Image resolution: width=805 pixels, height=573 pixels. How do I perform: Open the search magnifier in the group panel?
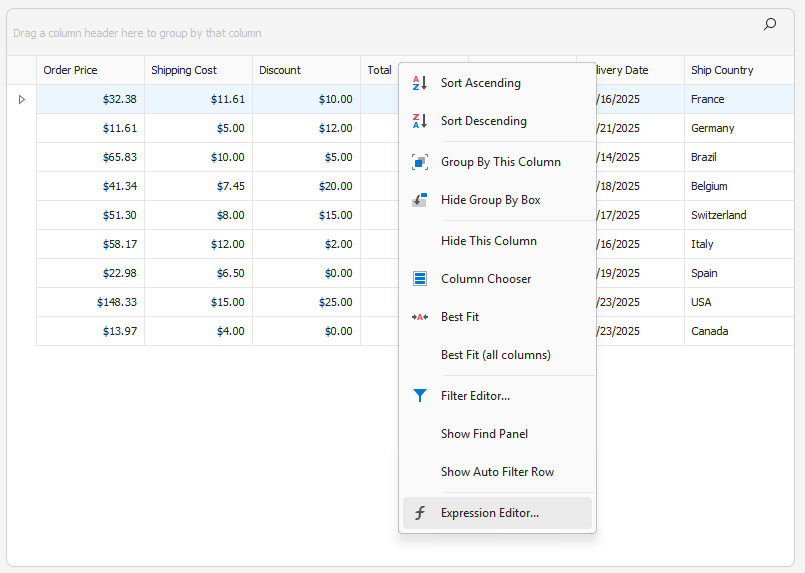coord(770,24)
